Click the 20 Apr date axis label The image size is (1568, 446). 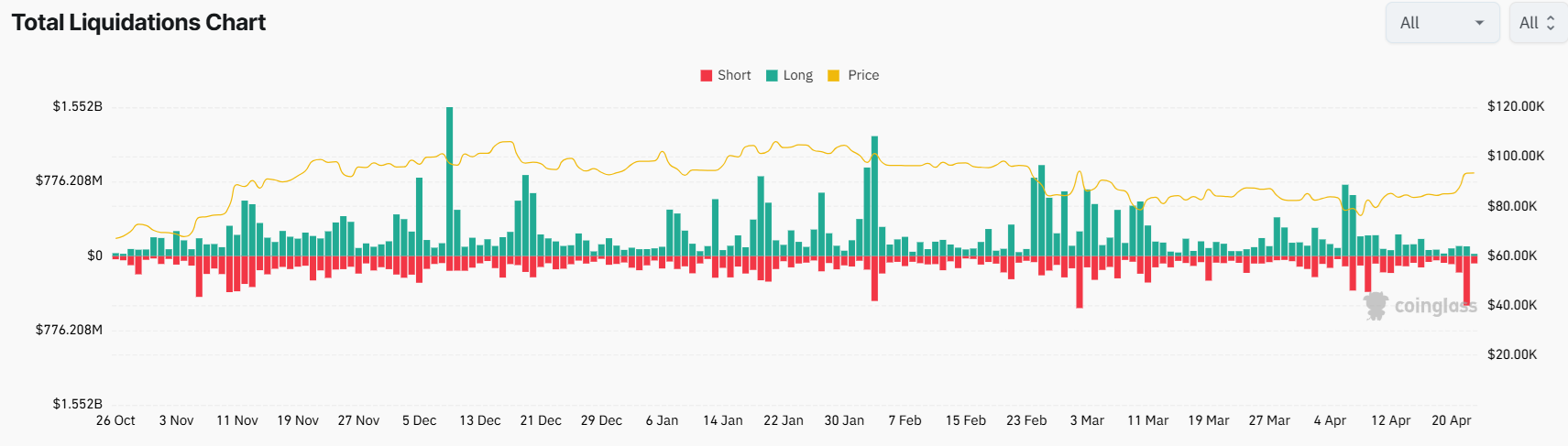coord(1452,420)
